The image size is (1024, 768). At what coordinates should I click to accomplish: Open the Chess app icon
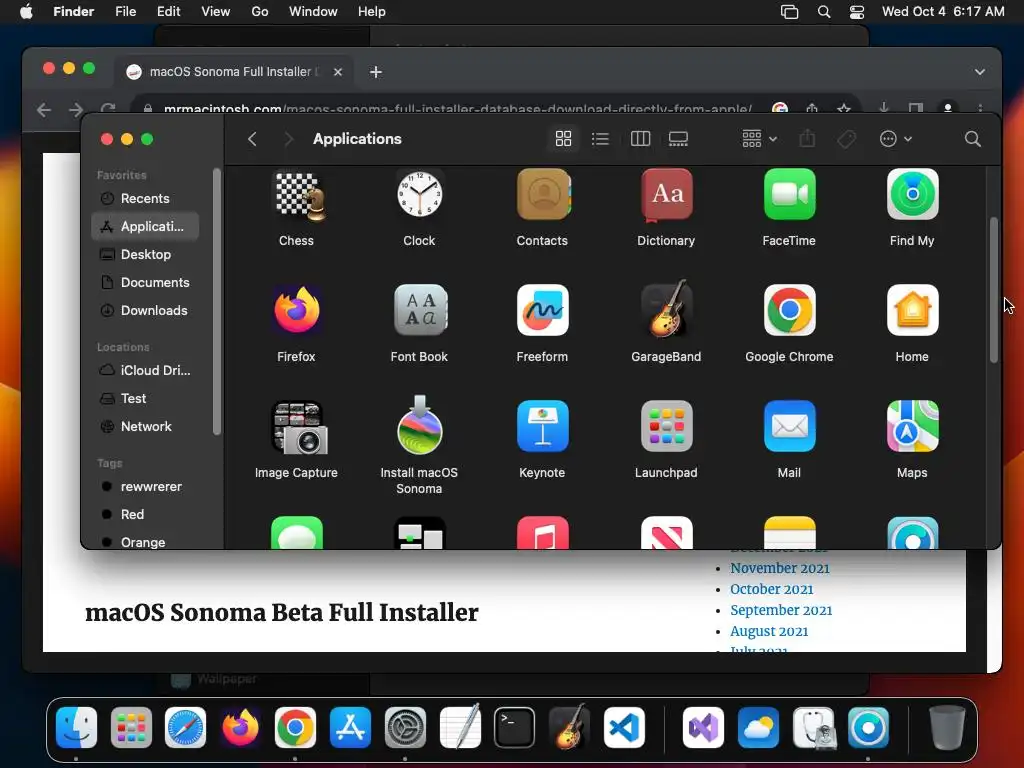pos(296,195)
